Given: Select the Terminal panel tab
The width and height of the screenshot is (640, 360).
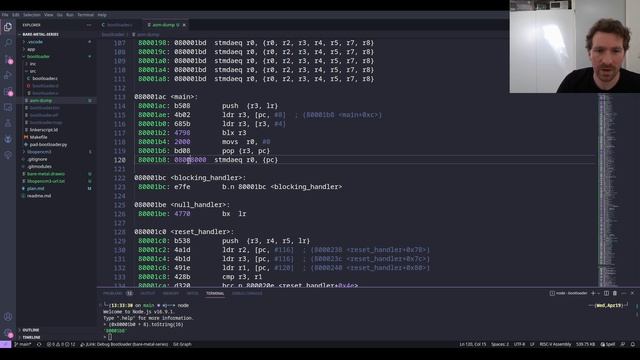Looking at the screenshot, I should (x=215, y=293).
